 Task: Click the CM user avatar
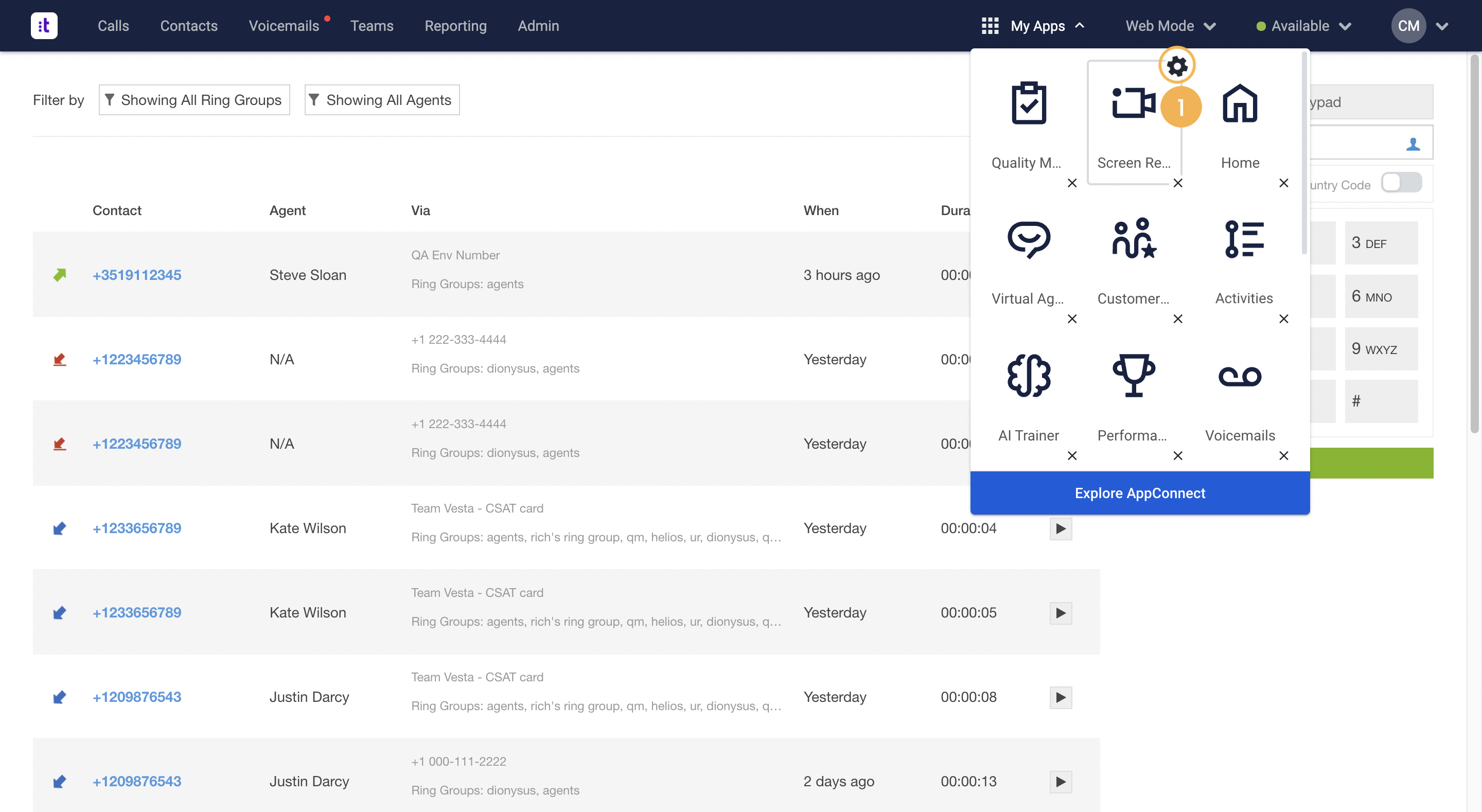tap(1408, 26)
